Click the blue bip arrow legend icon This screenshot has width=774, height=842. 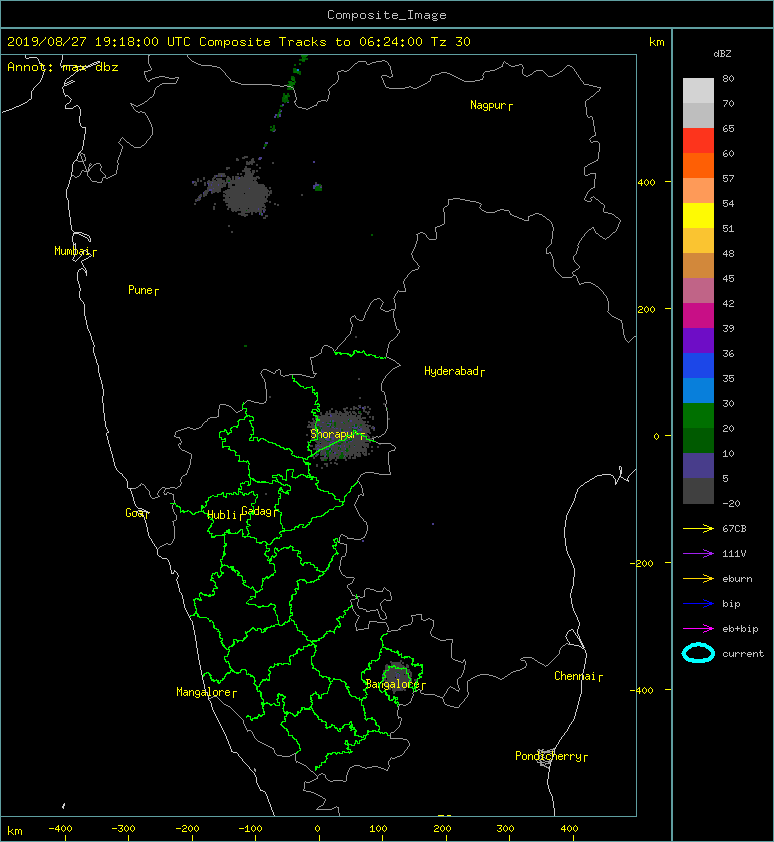698,604
